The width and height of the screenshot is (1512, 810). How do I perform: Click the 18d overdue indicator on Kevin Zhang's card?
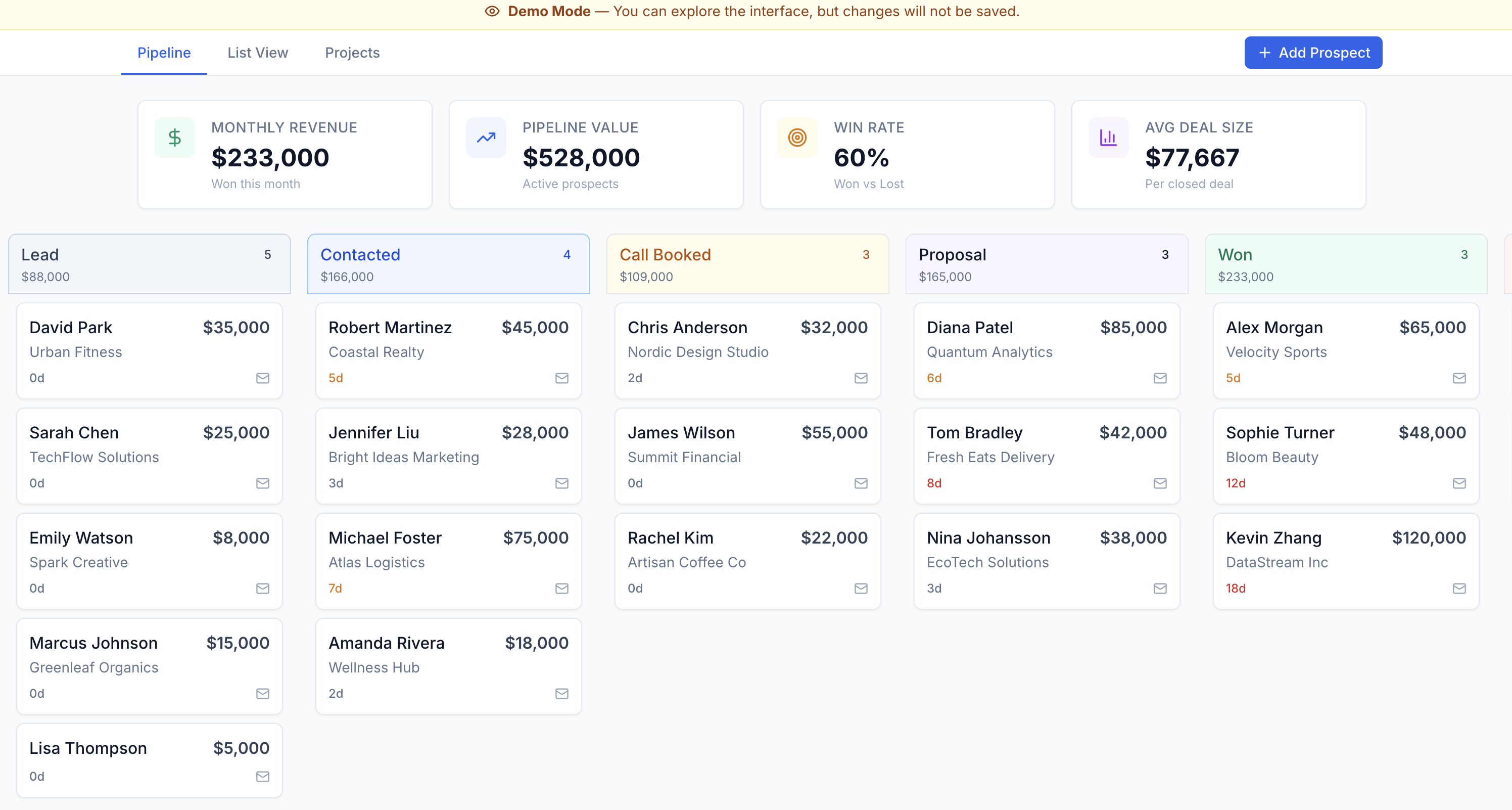tap(1235, 588)
